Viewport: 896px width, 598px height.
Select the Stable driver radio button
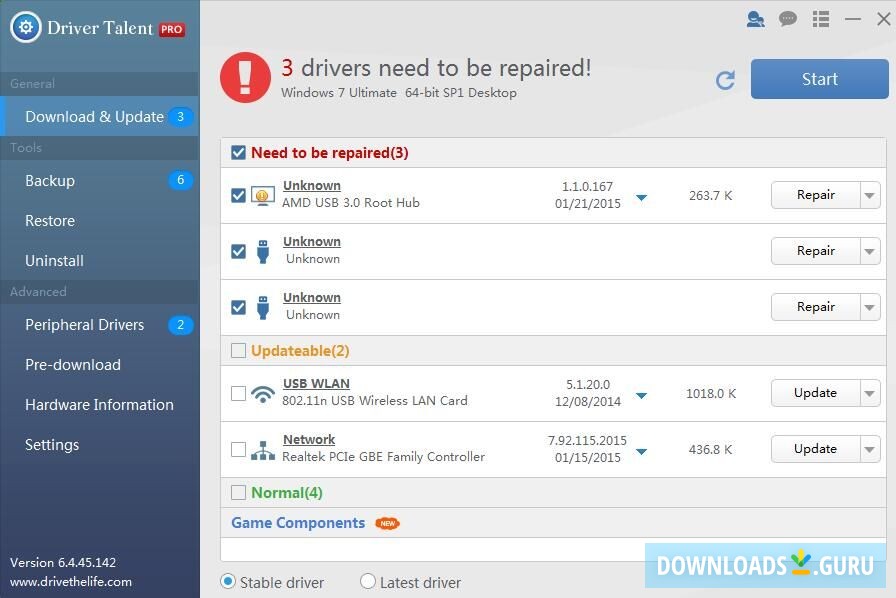(227, 582)
